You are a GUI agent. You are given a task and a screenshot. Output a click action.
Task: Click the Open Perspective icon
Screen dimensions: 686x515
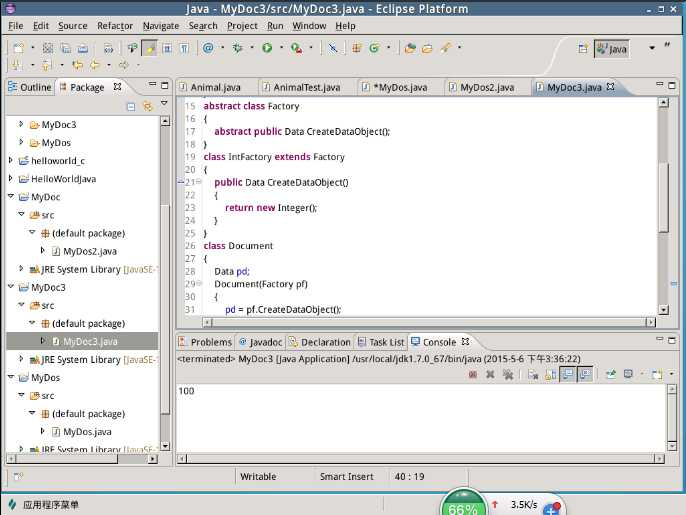click(583, 49)
